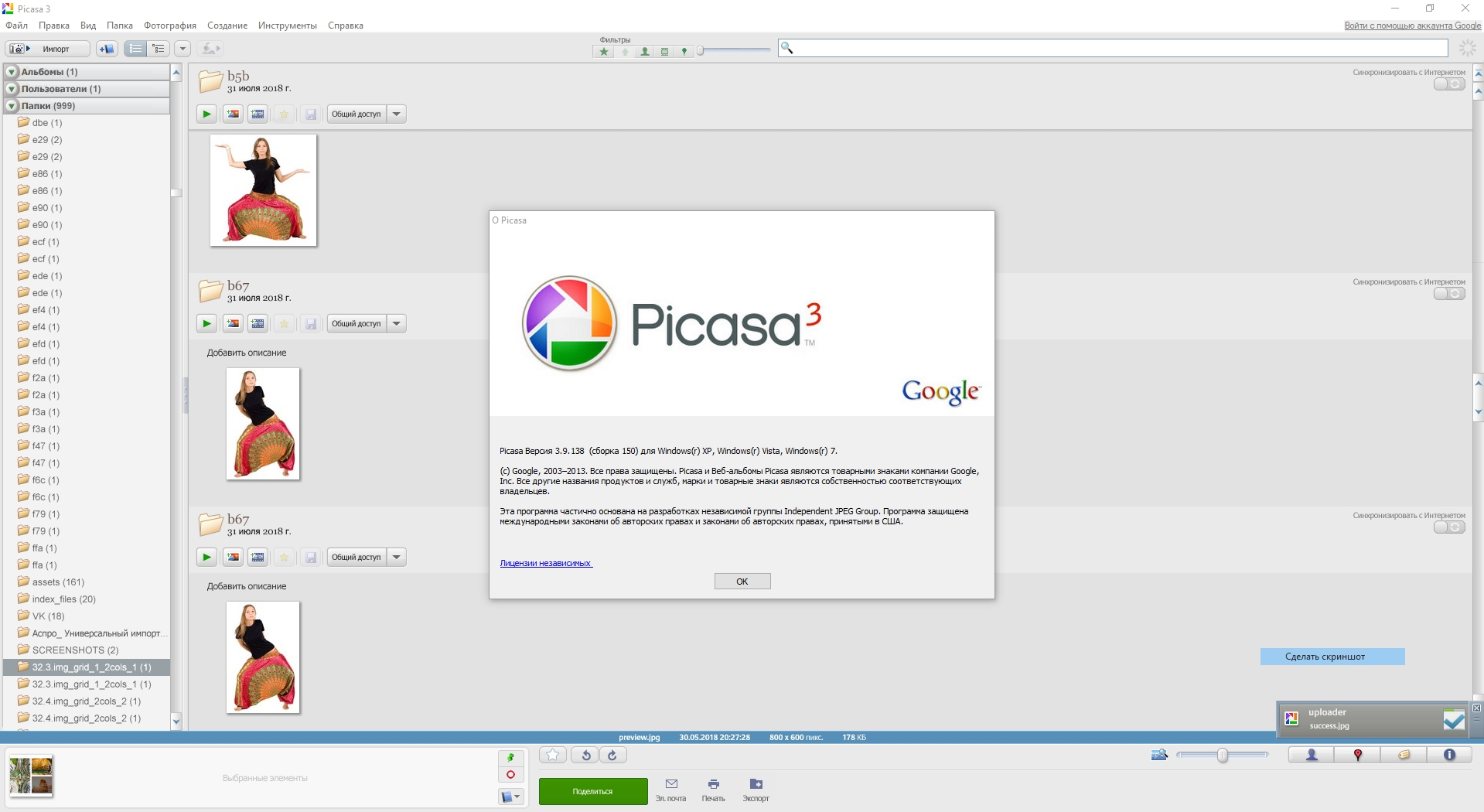Click the Импорт button

click(48, 49)
